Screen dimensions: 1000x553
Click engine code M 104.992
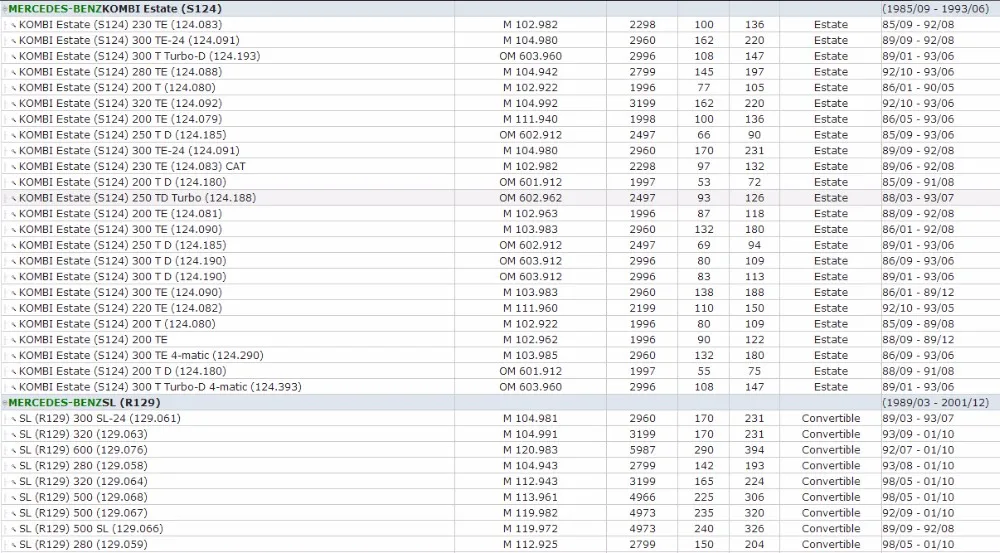(530, 103)
